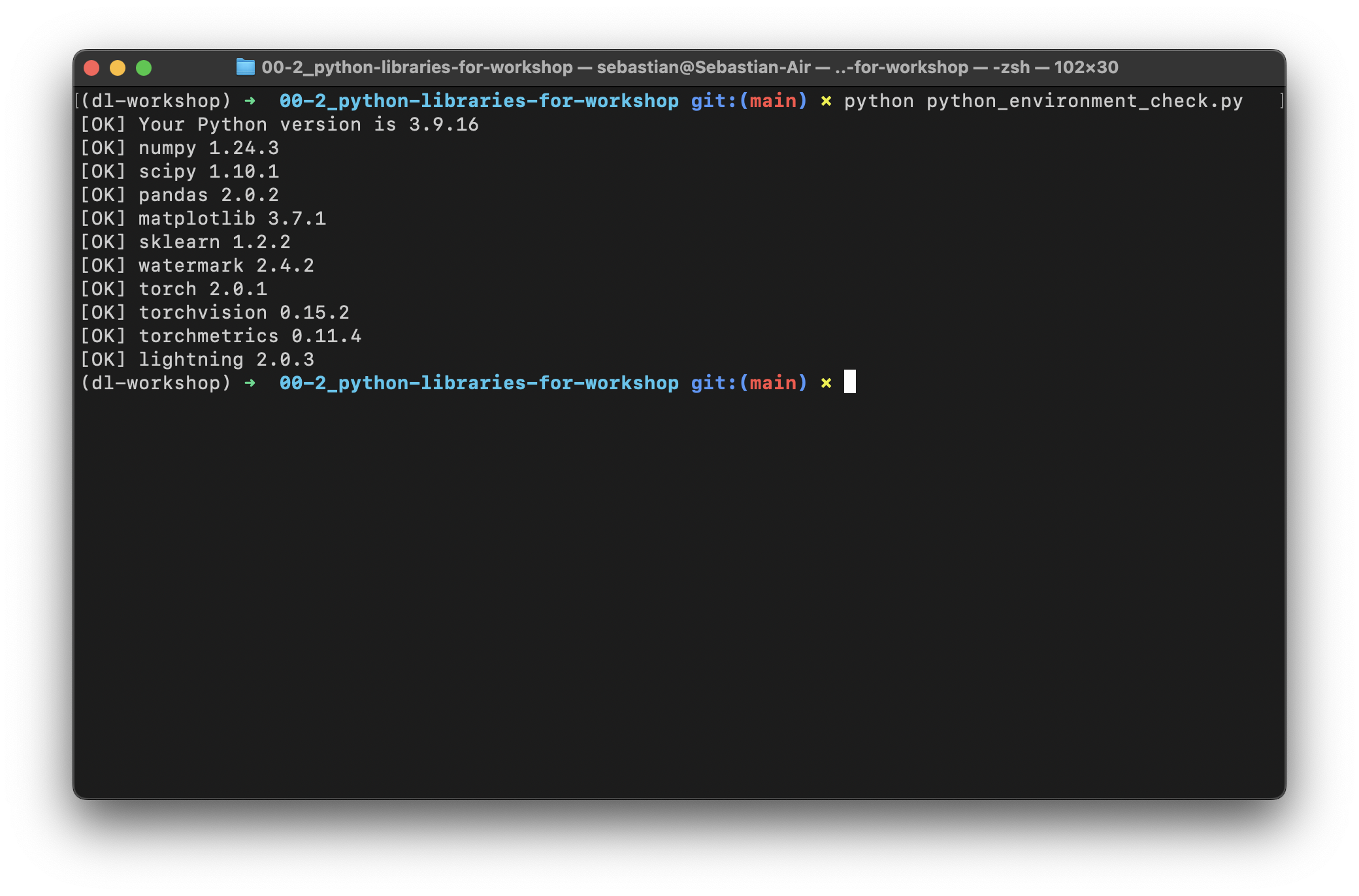The width and height of the screenshot is (1359, 896).
Task: Click the green arrow on the first prompt
Action: click(250, 101)
